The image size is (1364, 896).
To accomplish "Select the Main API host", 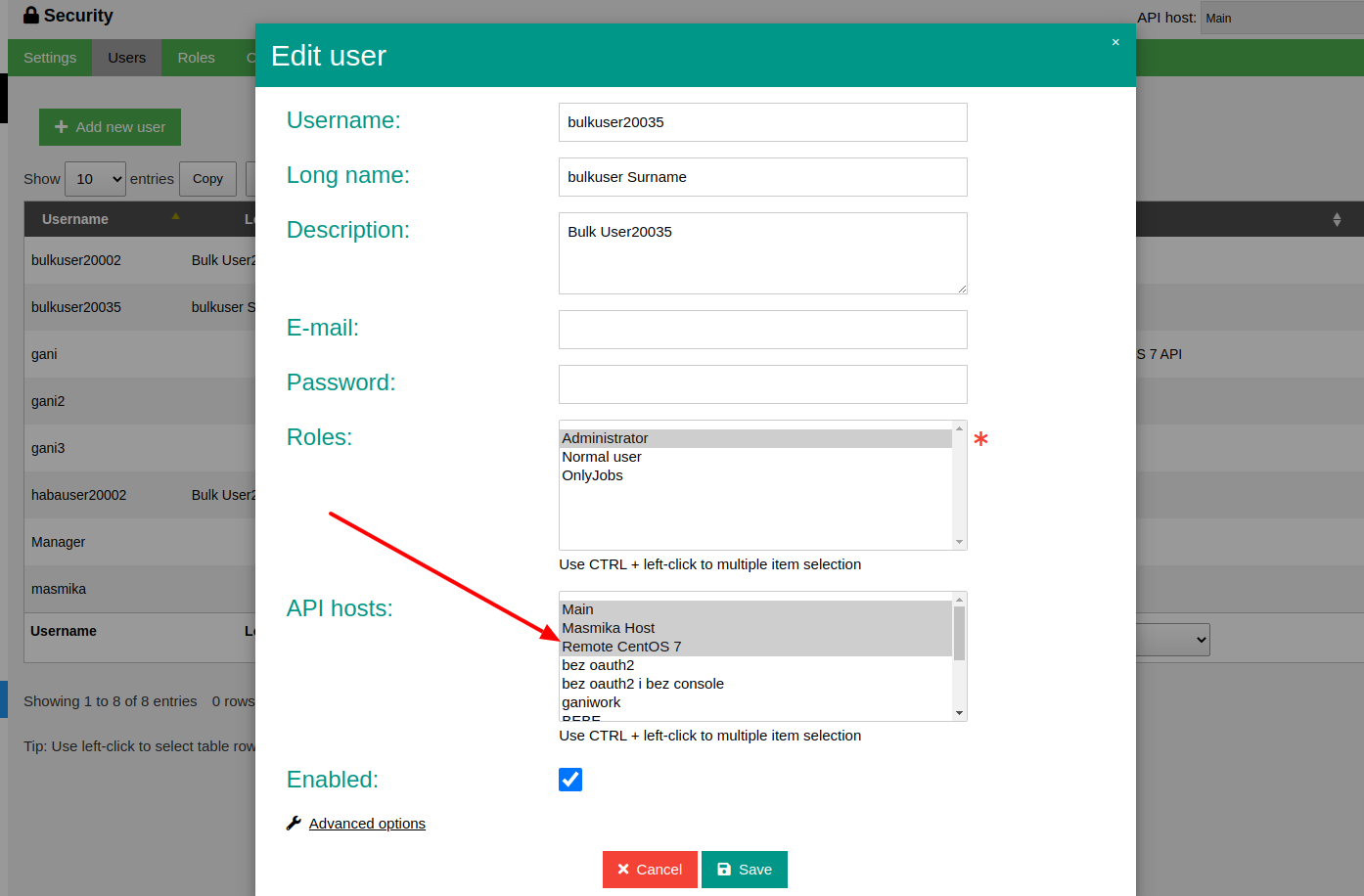I will tap(755, 609).
